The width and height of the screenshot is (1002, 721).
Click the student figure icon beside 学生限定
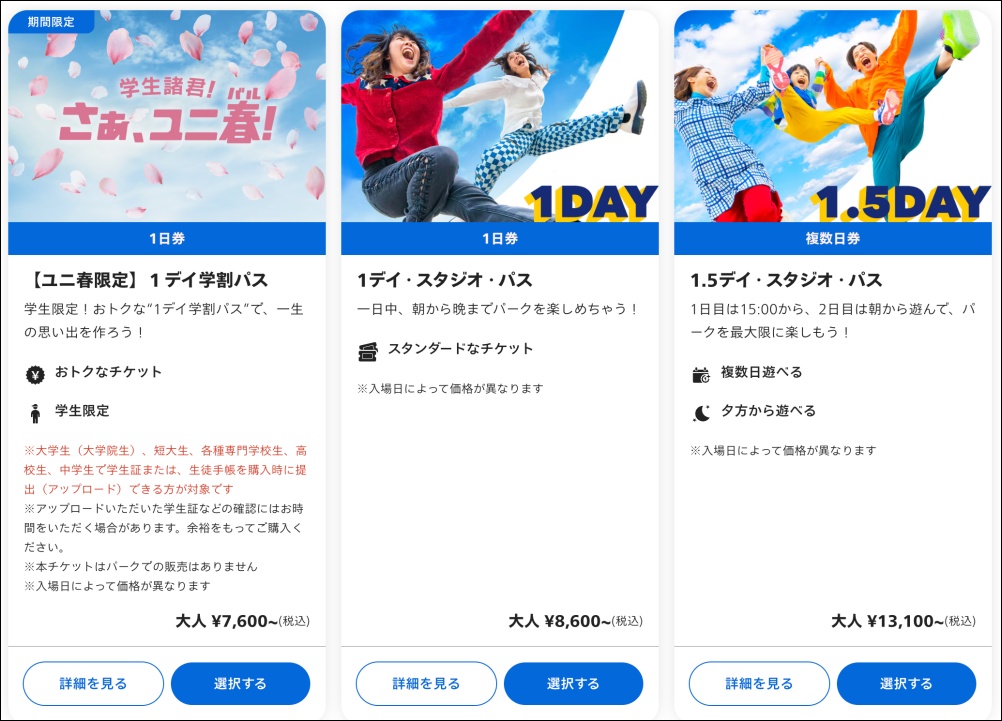[x=35, y=414]
